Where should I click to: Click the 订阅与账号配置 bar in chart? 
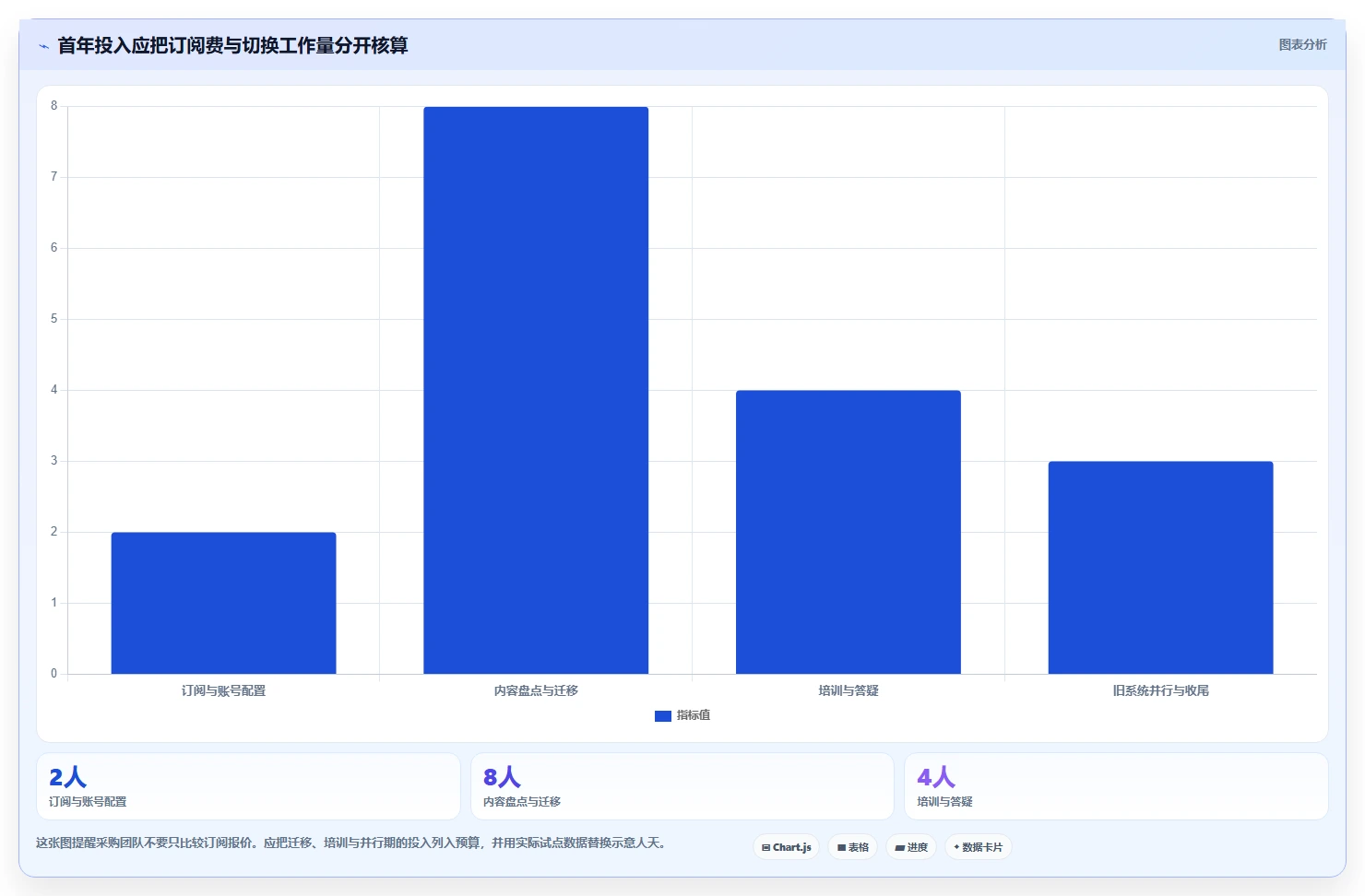[223, 603]
